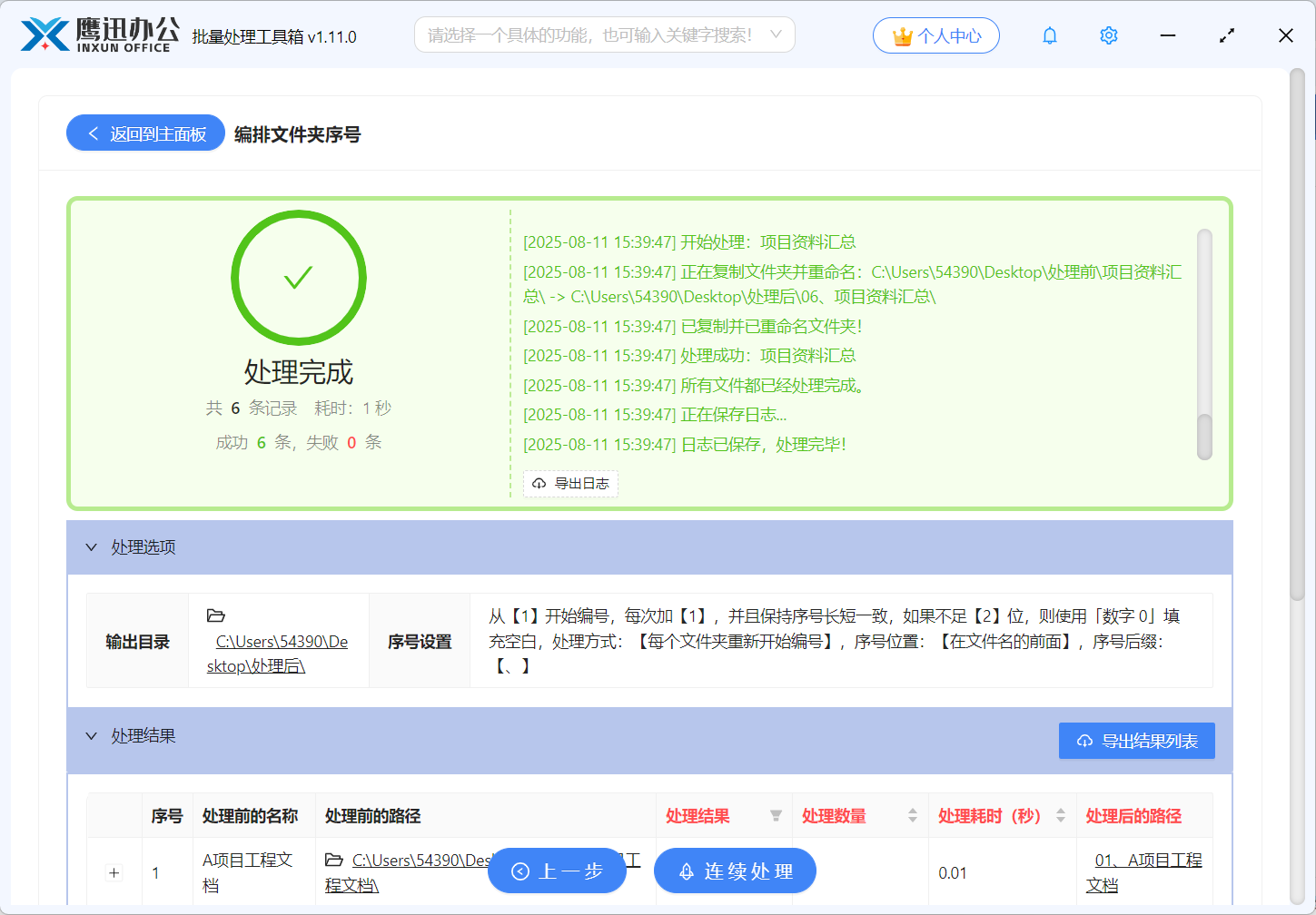Click the crown icon inside 个人中心
The image size is (1316, 915).
coord(901,35)
